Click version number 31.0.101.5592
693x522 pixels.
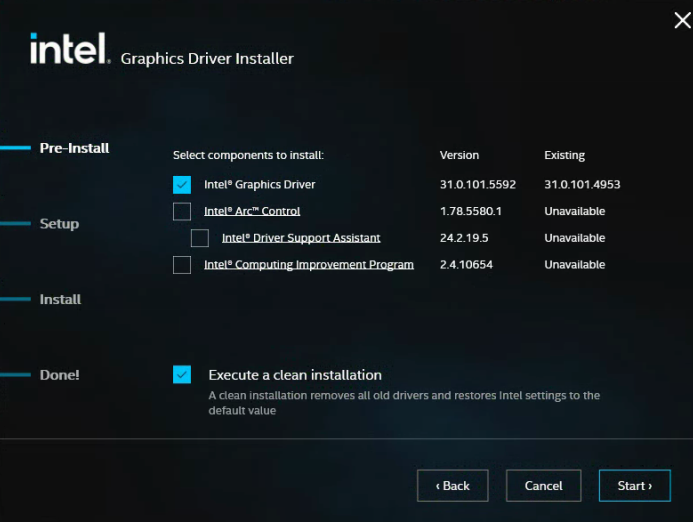[478, 185]
